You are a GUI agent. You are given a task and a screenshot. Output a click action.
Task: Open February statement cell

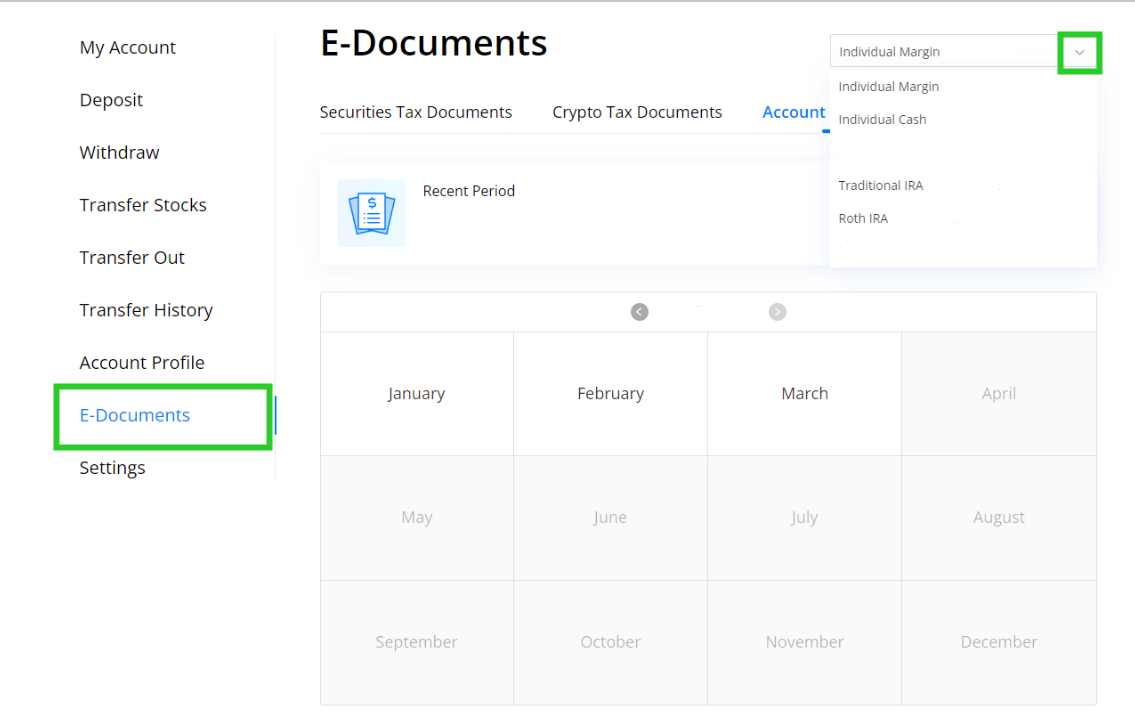tap(610, 394)
